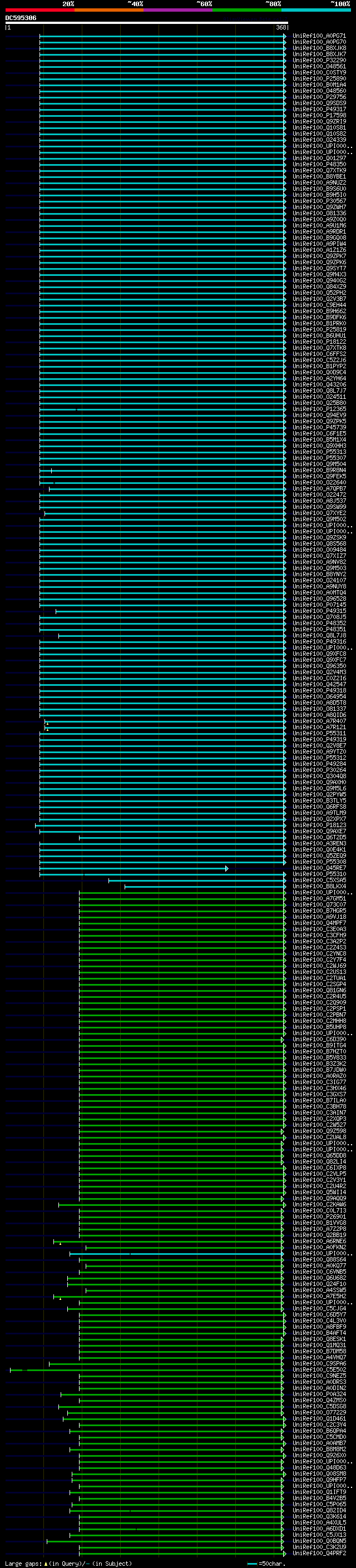Open the UniRef100_C3E0A3 entry

tap(319, 929)
